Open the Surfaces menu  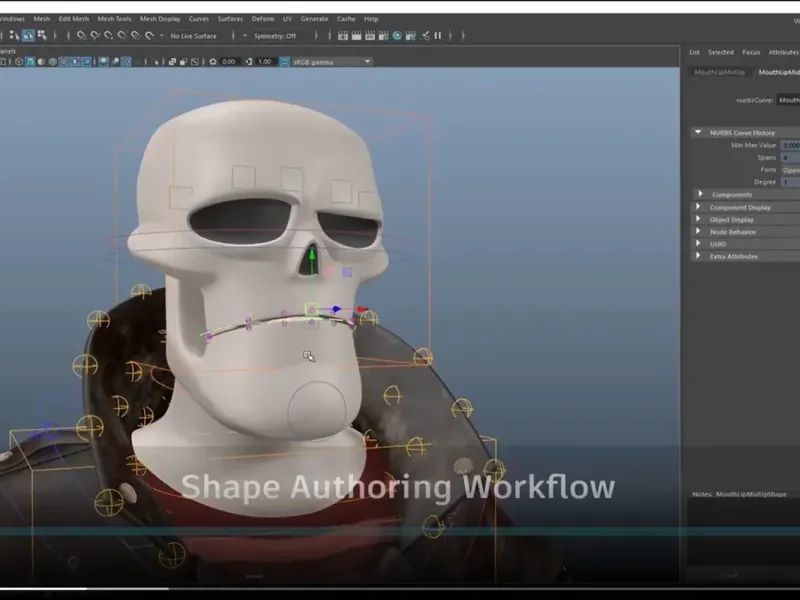[x=230, y=19]
